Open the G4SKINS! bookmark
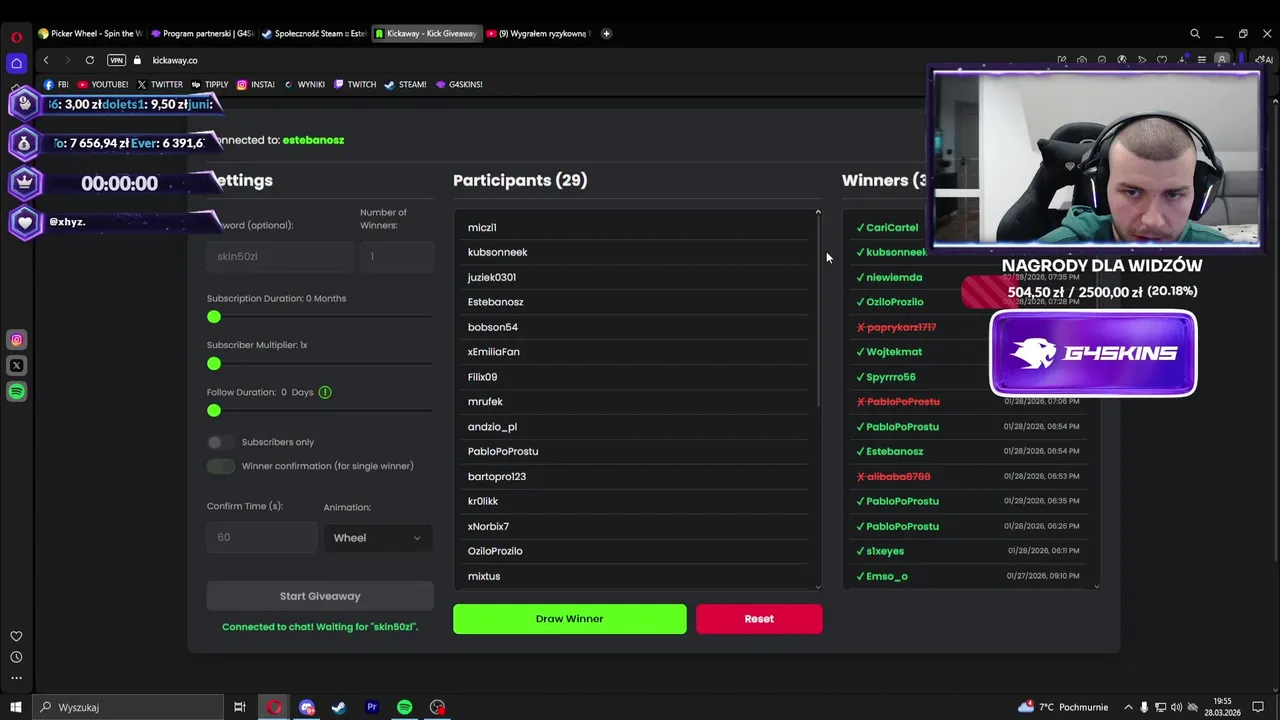Viewport: 1280px width, 720px height. [x=460, y=84]
